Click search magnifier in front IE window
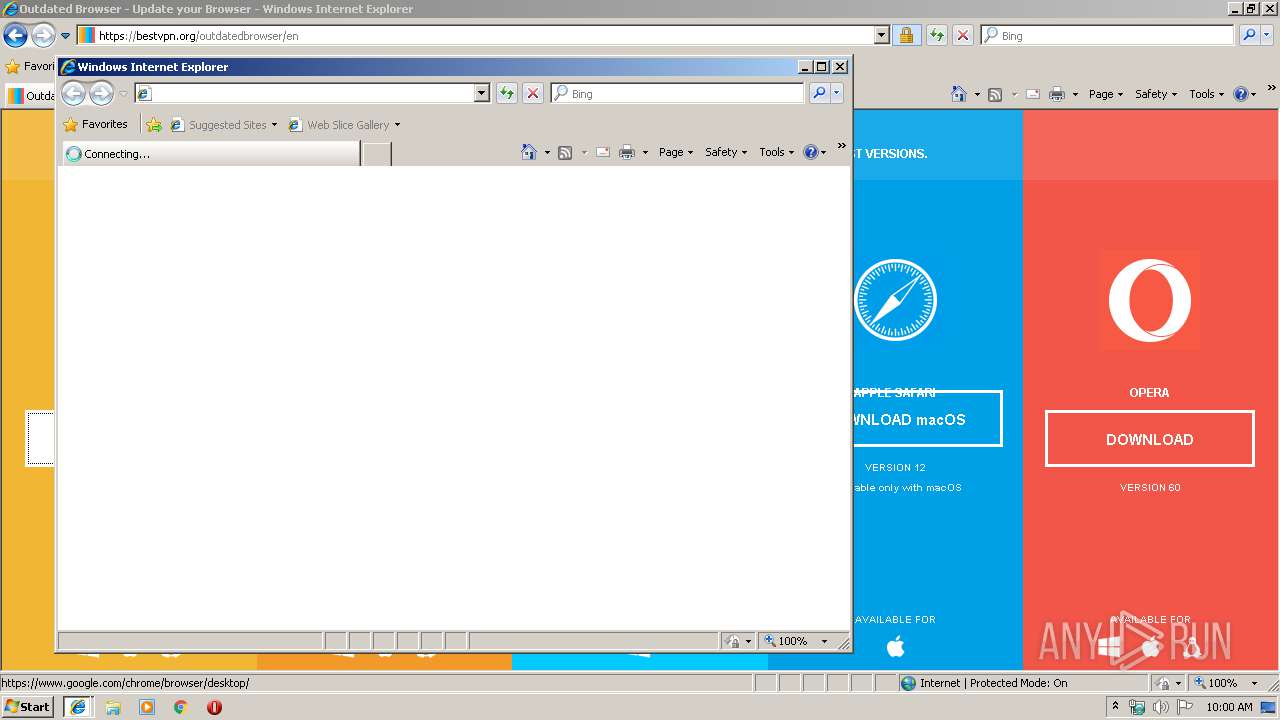 click(x=818, y=93)
